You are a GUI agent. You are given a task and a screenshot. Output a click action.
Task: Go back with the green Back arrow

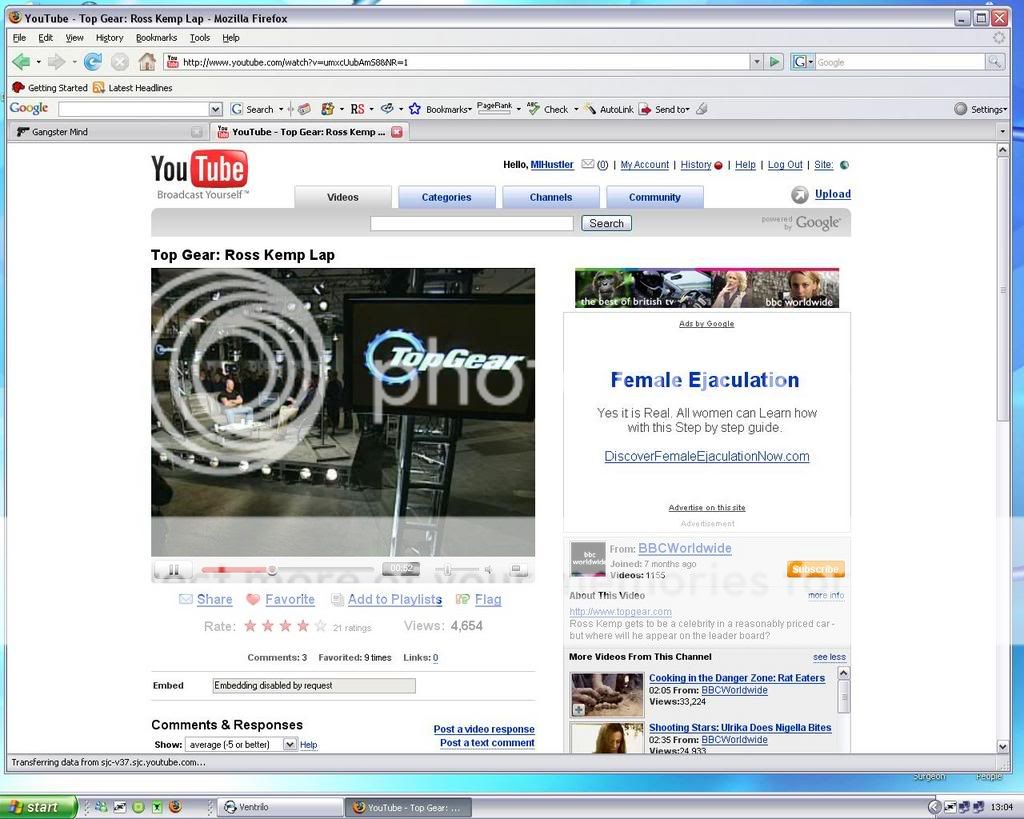pos(21,62)
